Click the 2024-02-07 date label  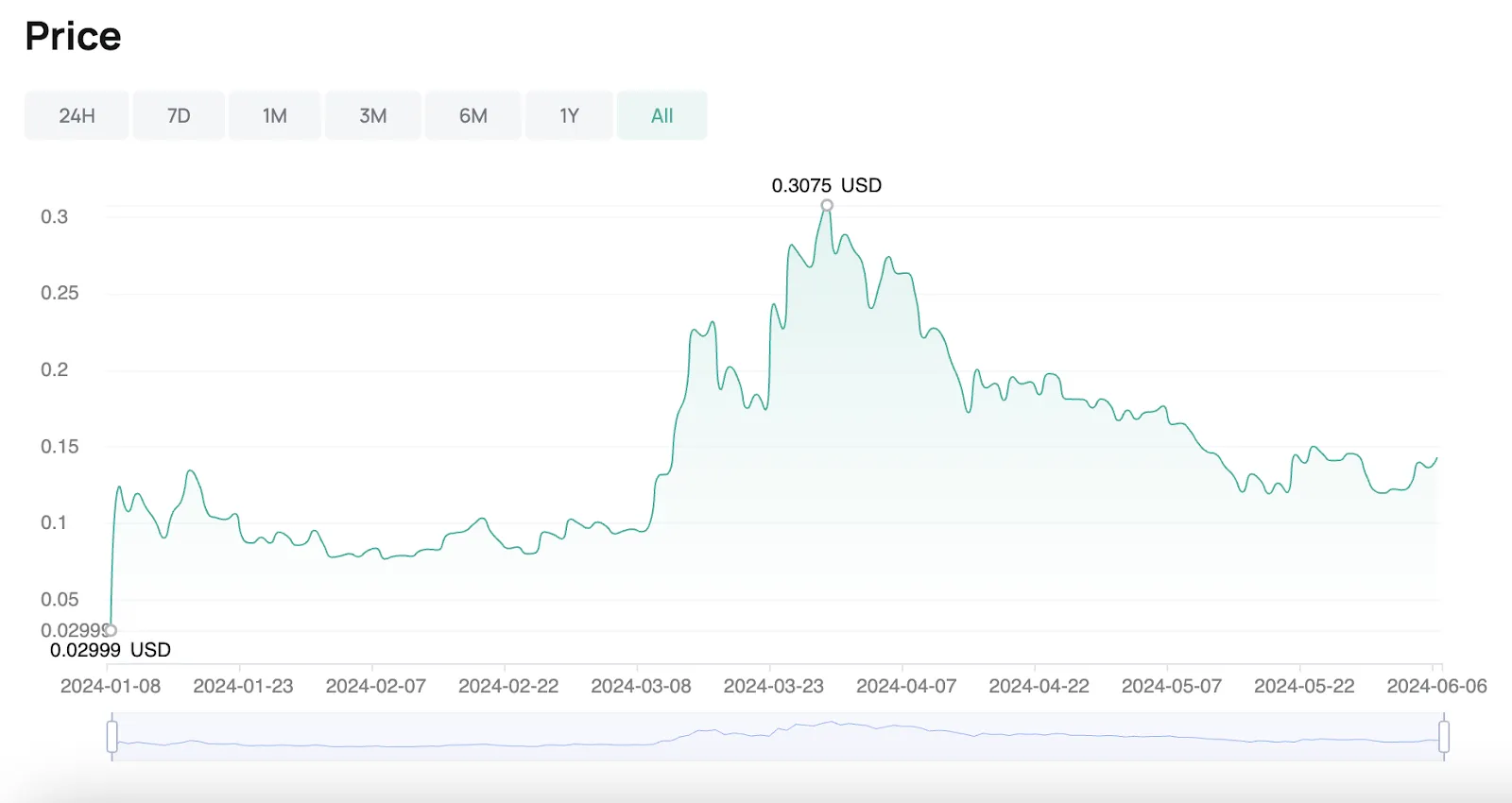376,686
